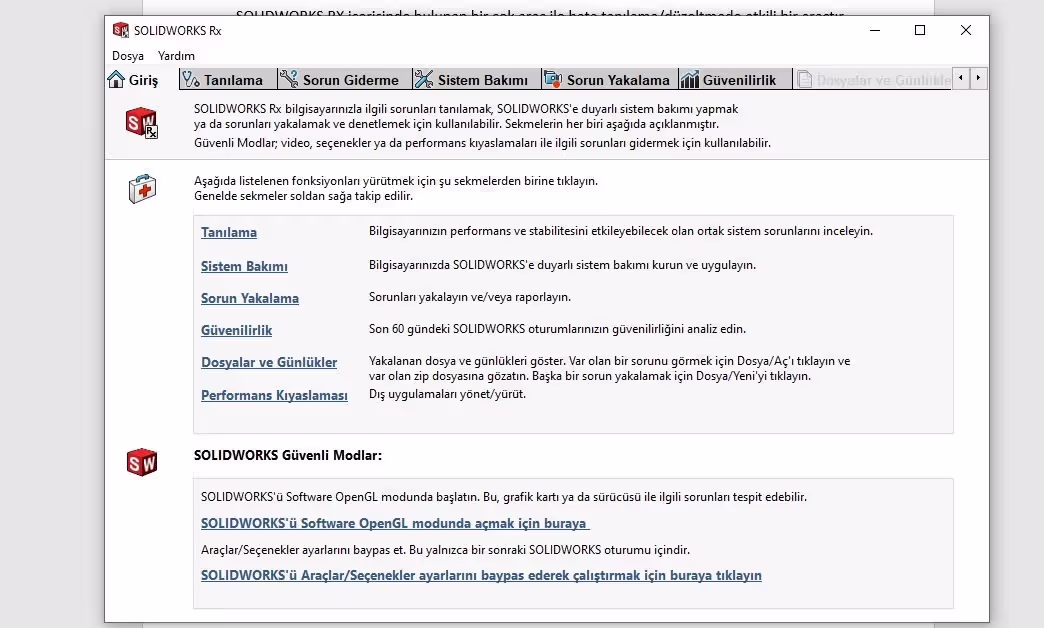Switch to the Güvenilirlik tab
The image size is (1044, 628).
(734, 79)
